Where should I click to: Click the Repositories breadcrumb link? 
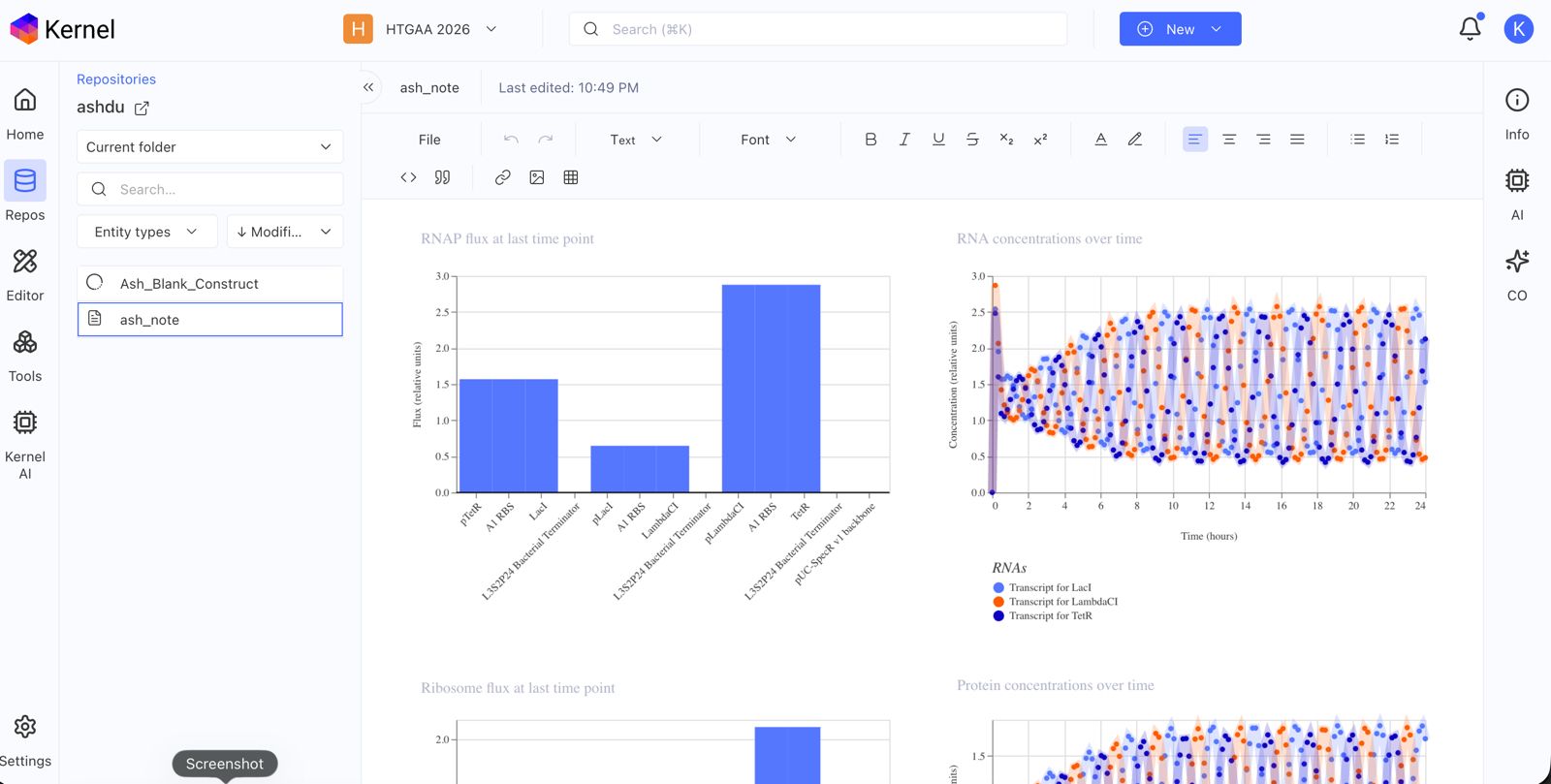[116, 79]
